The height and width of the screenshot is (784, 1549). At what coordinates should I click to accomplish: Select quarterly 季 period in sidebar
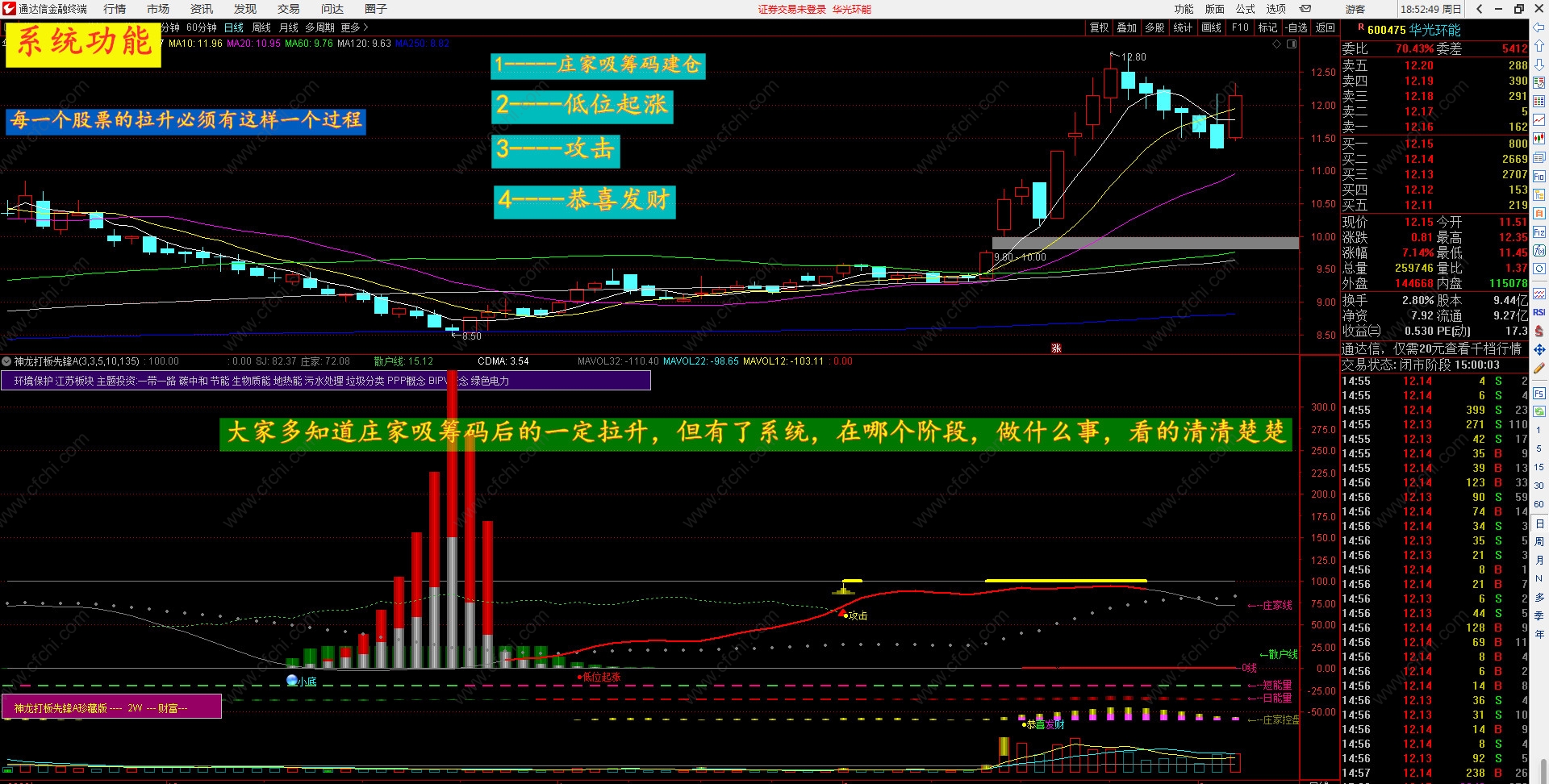pyautogui.click(x=1539, y=615)
